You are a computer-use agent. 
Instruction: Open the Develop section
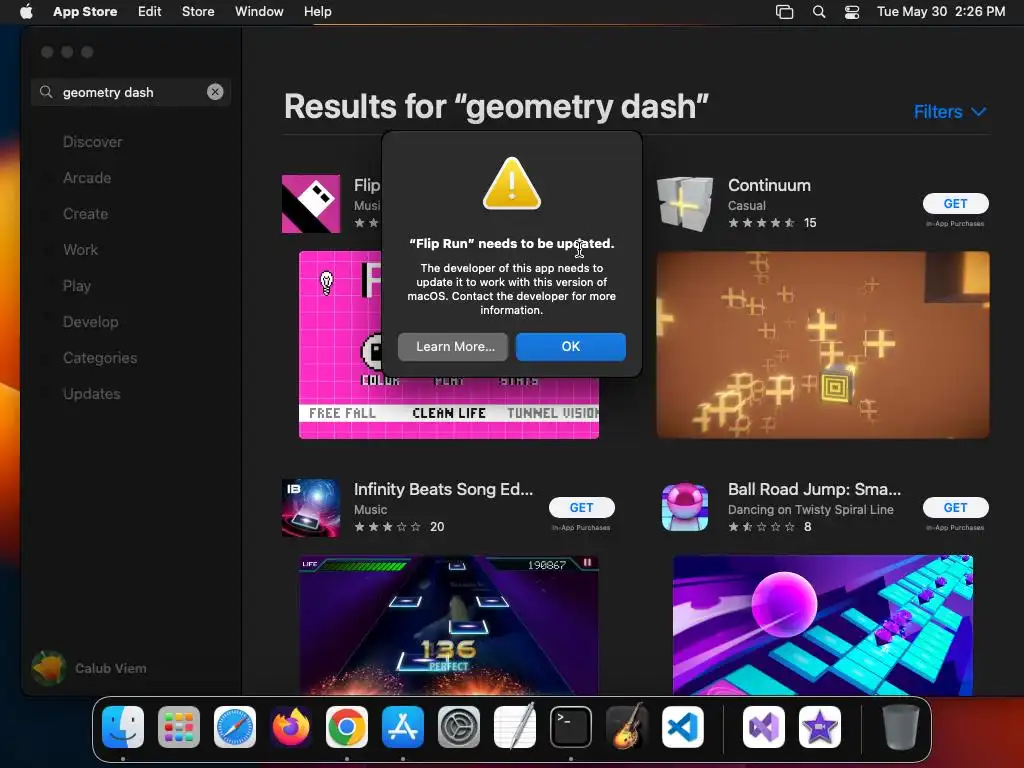point(90,321)
